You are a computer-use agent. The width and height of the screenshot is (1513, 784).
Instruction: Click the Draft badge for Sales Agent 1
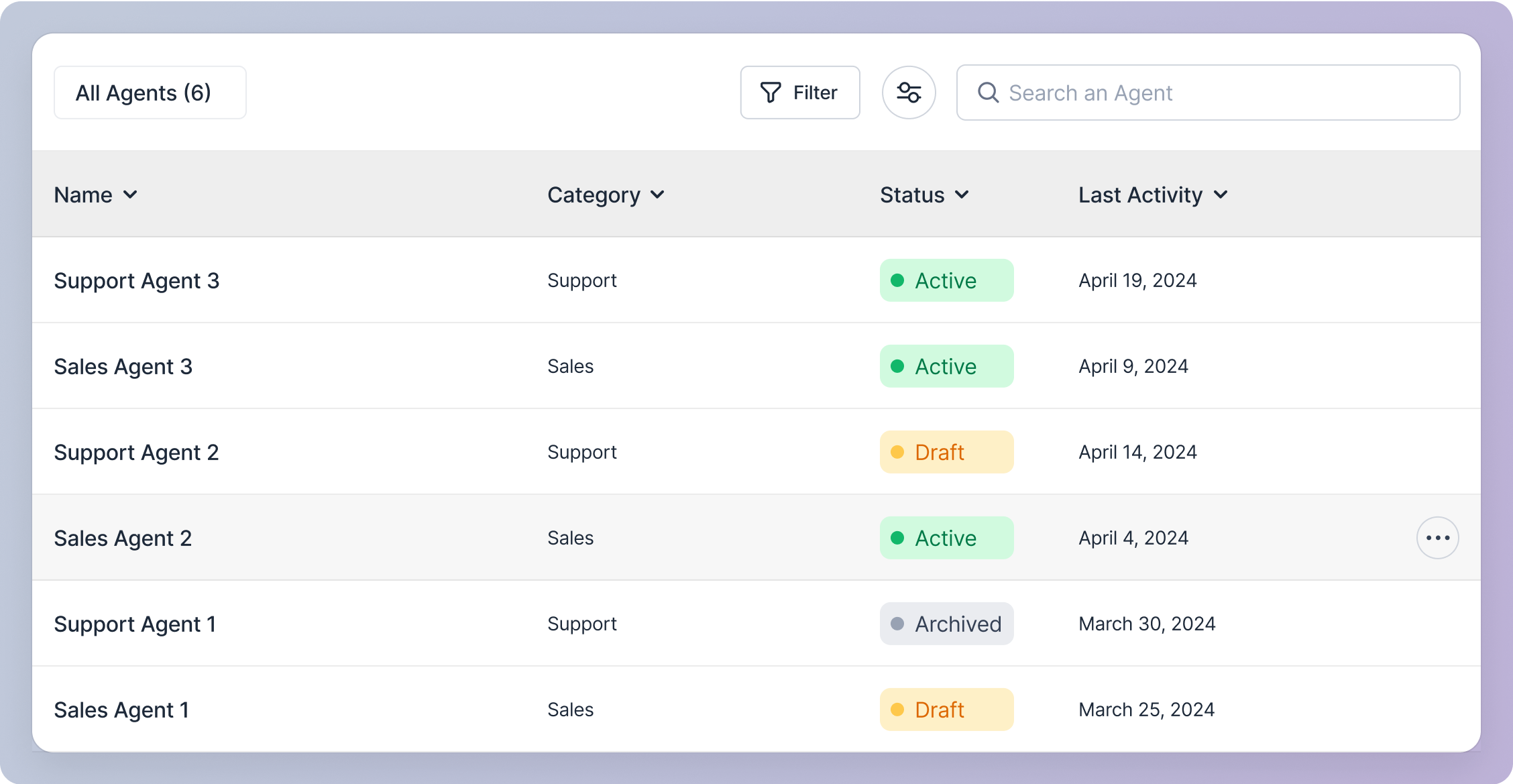(946, 710)
